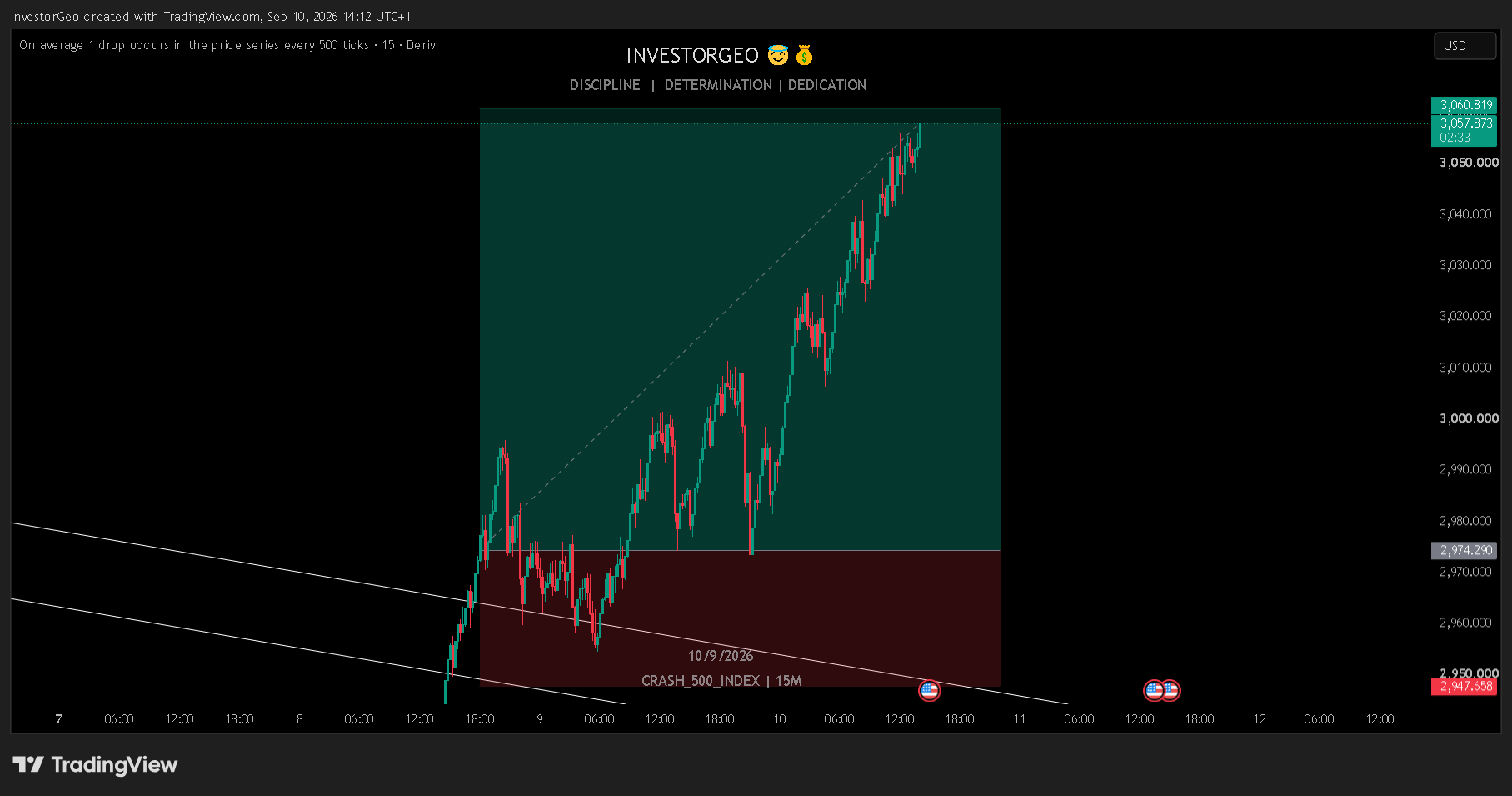Viewport: 1512px width, 796px height.
Task: Select the red 2,947.658 stop-loss label
Action: pos(1464,686)
